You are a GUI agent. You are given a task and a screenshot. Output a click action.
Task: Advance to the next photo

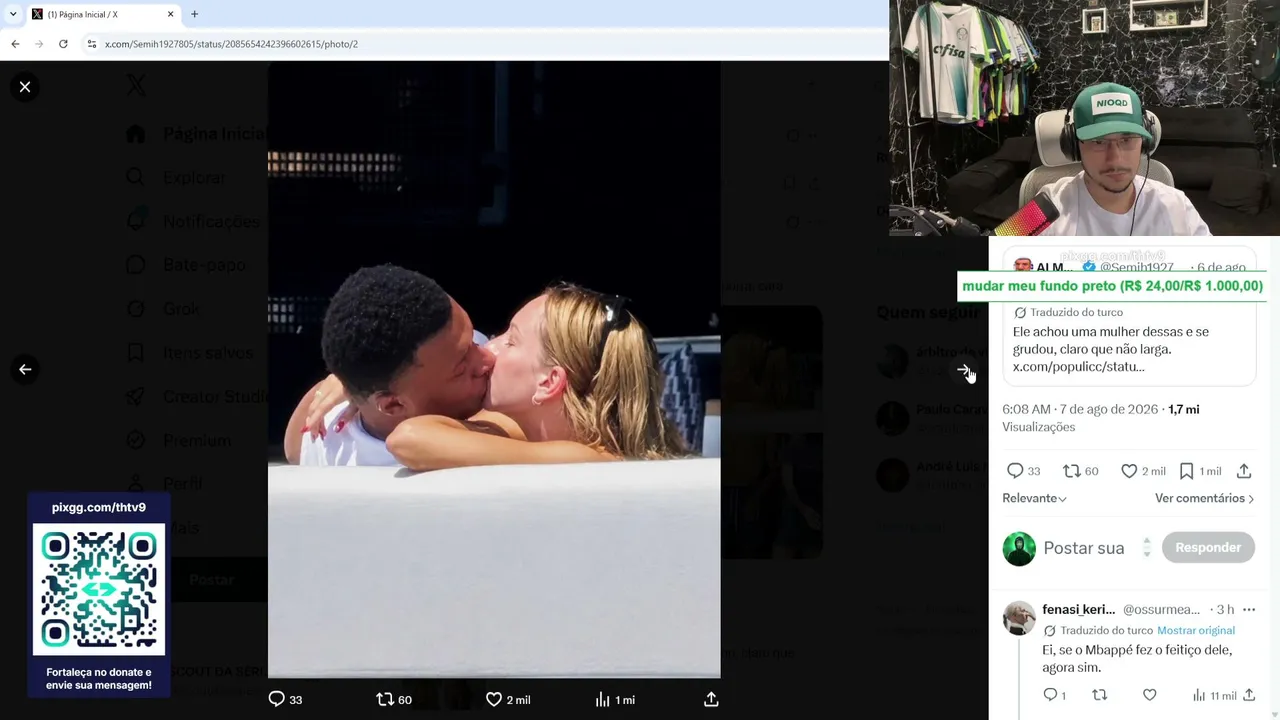pos(964,370)
